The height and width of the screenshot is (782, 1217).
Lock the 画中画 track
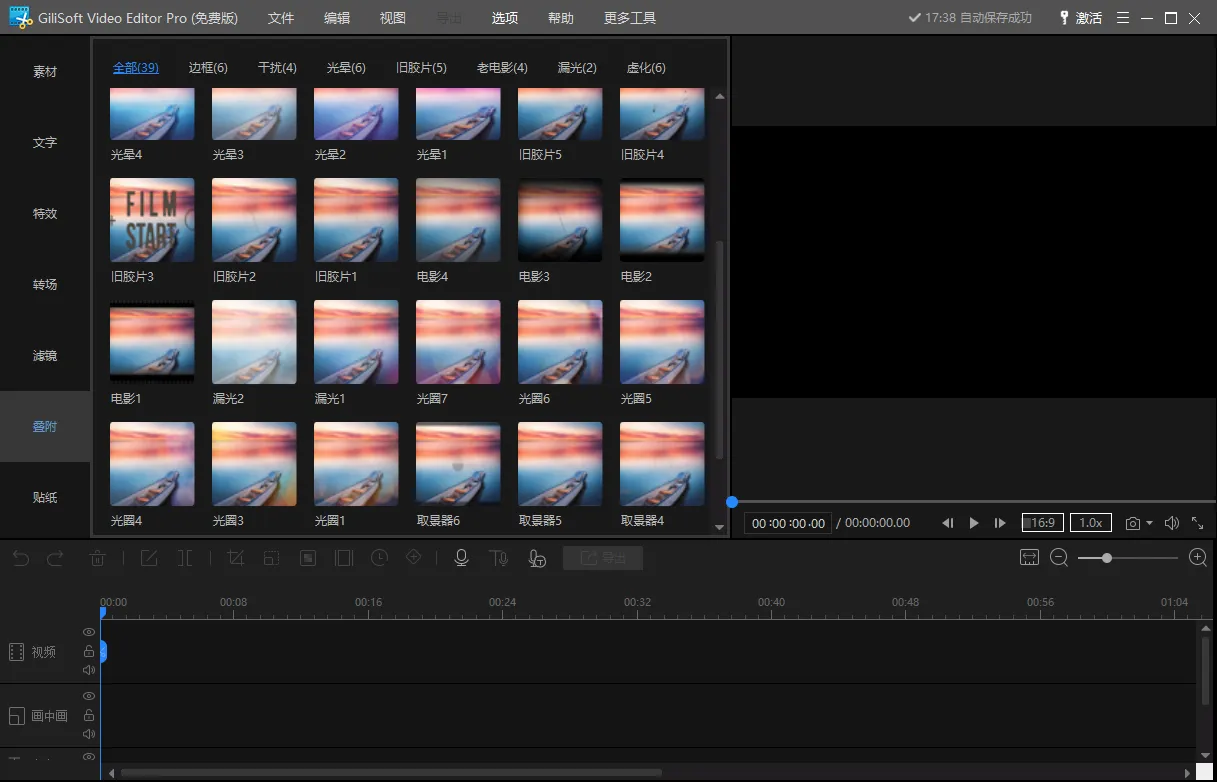89,715
